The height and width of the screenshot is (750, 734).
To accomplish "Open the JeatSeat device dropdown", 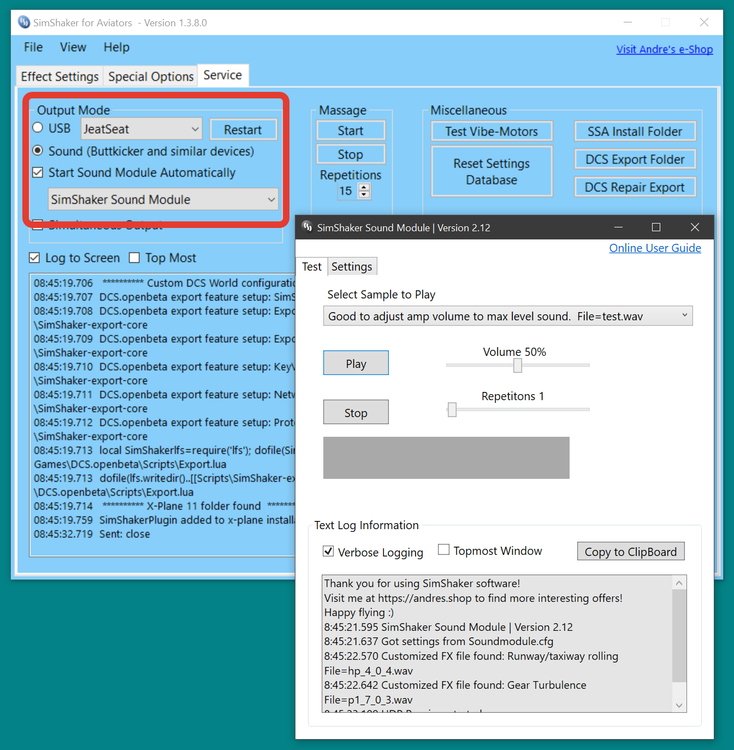I will (x=142, y=129).
